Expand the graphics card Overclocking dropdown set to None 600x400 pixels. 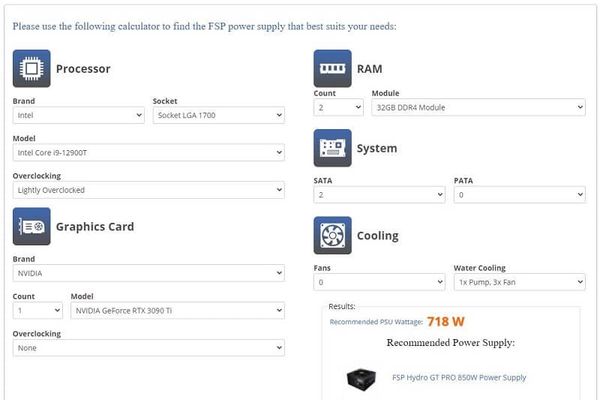pyautogui.click(x=148, y=347)
